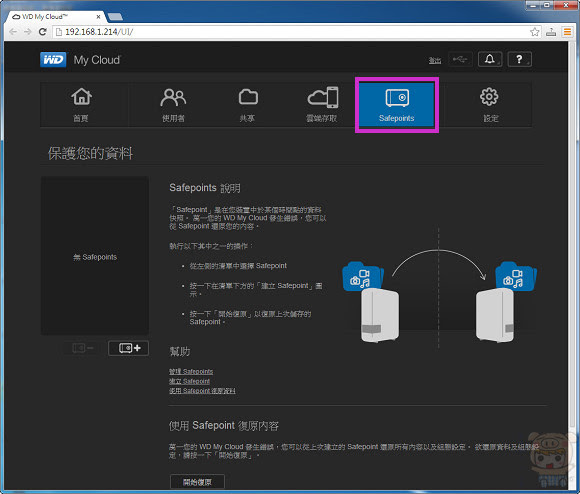
Task: Select the Safepoints tab
Action: (x=397, y=105)
